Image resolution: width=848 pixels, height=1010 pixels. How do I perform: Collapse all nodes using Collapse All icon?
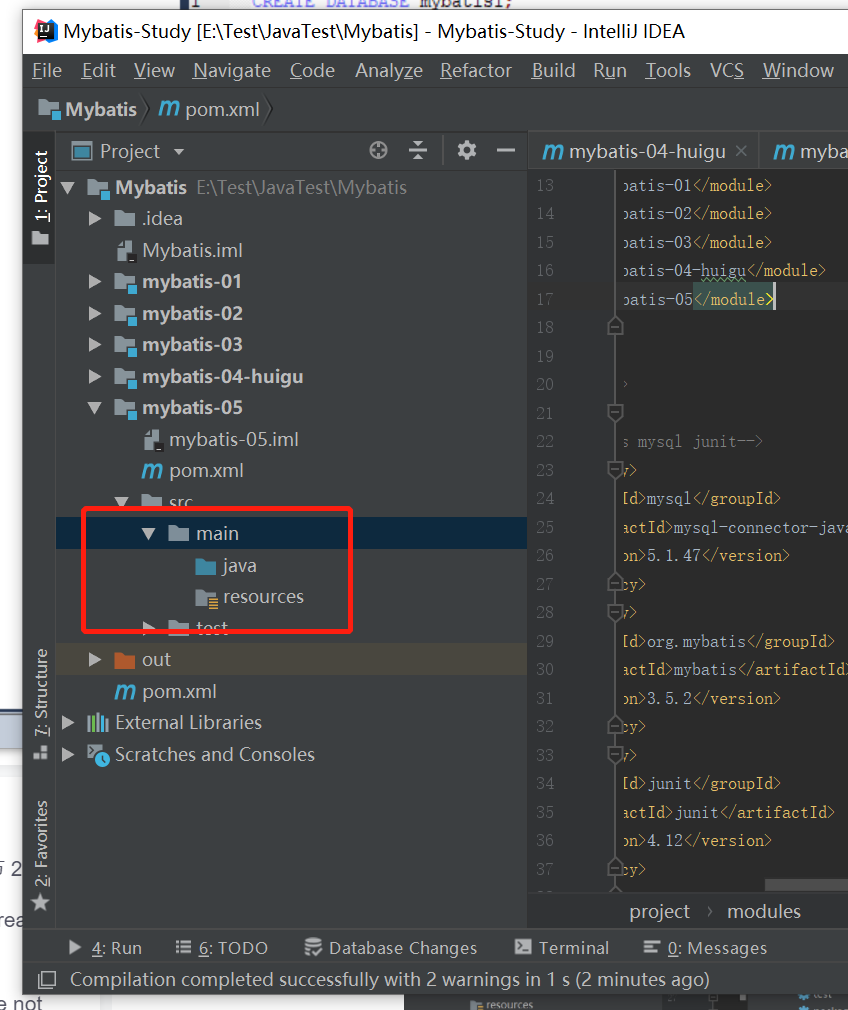[x=418, y=149]
